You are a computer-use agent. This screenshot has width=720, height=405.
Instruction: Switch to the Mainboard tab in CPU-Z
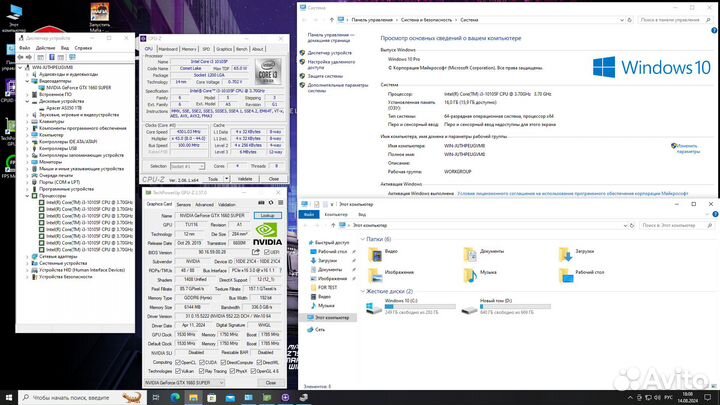tap(168, 49)
